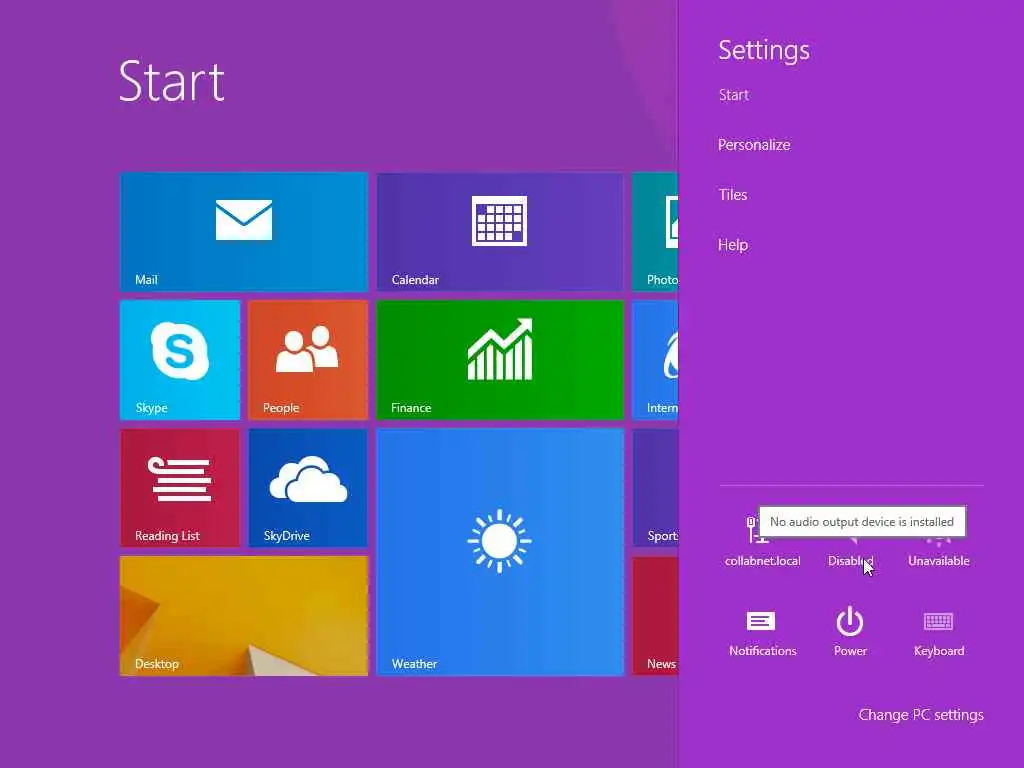
Task: Click Change PC settings link
Action: point(921,715)
